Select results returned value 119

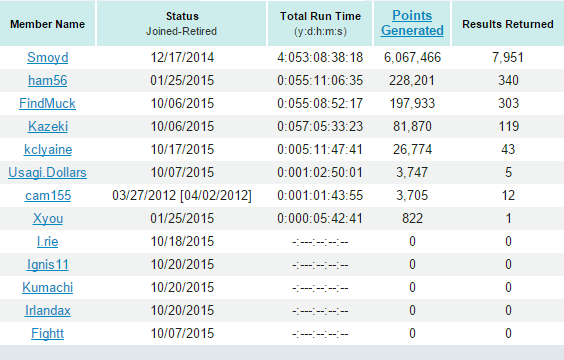click(x=509, y=127)
